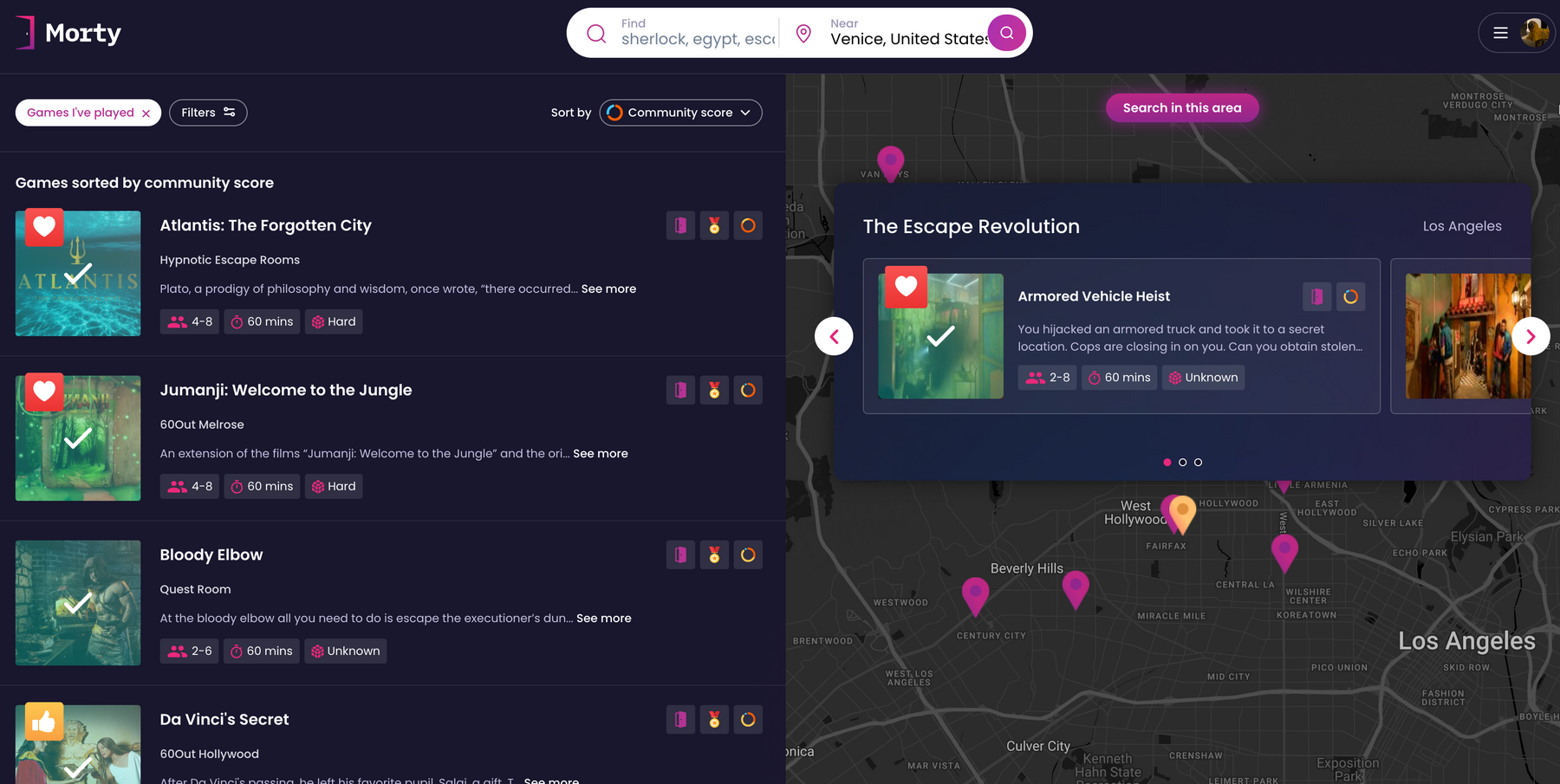Screen dimensions: 1560x784
Task: Toggle the heart on Armored Vehicle Heist thumbnail
Action: pyautogui.click(x=906, y=287)
